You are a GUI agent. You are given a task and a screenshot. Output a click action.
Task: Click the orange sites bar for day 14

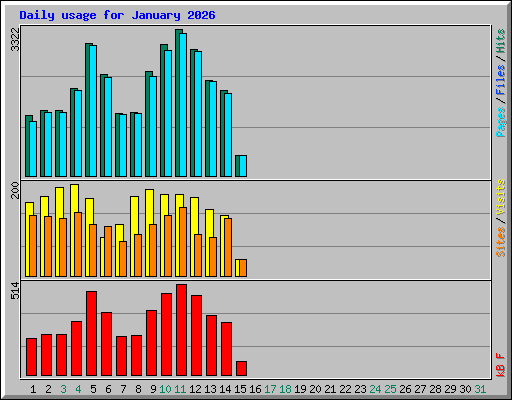[x=228, y=247]
